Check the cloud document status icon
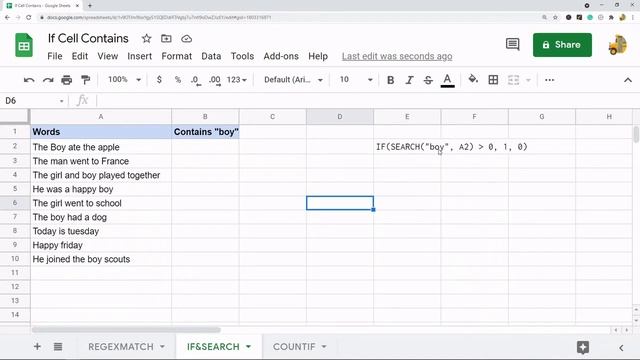 [187, 39]
